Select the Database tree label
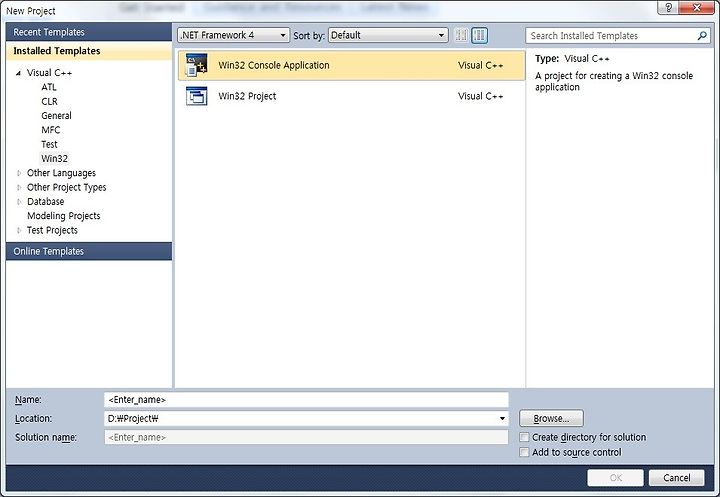The height and width of the screenshot is (497, 720). (45, 202)
